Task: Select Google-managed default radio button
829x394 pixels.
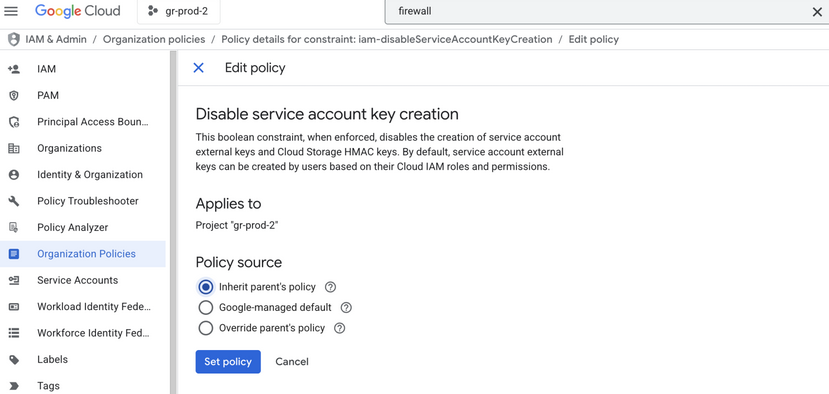Action: [x=206, y=308]
